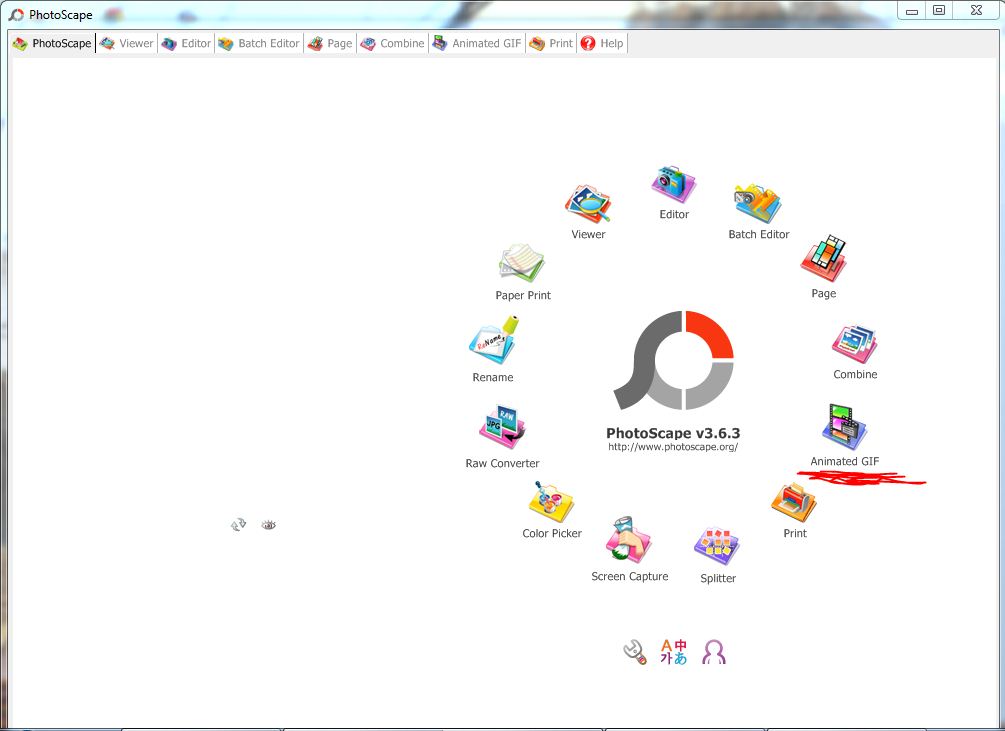1005x731 pixels.
Task: Minimize the PhotoScape window
Action: (912, 10)
